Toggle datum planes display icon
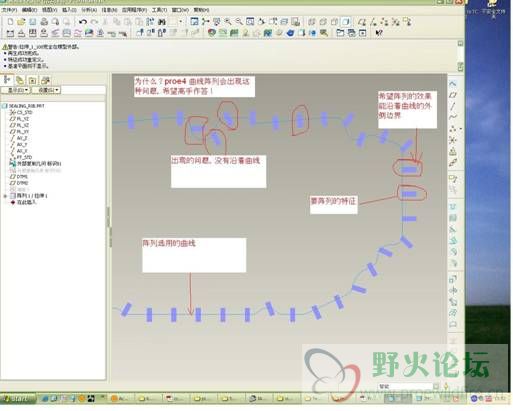Viewport: 513px width, 411px height. (x=362, y=22)
